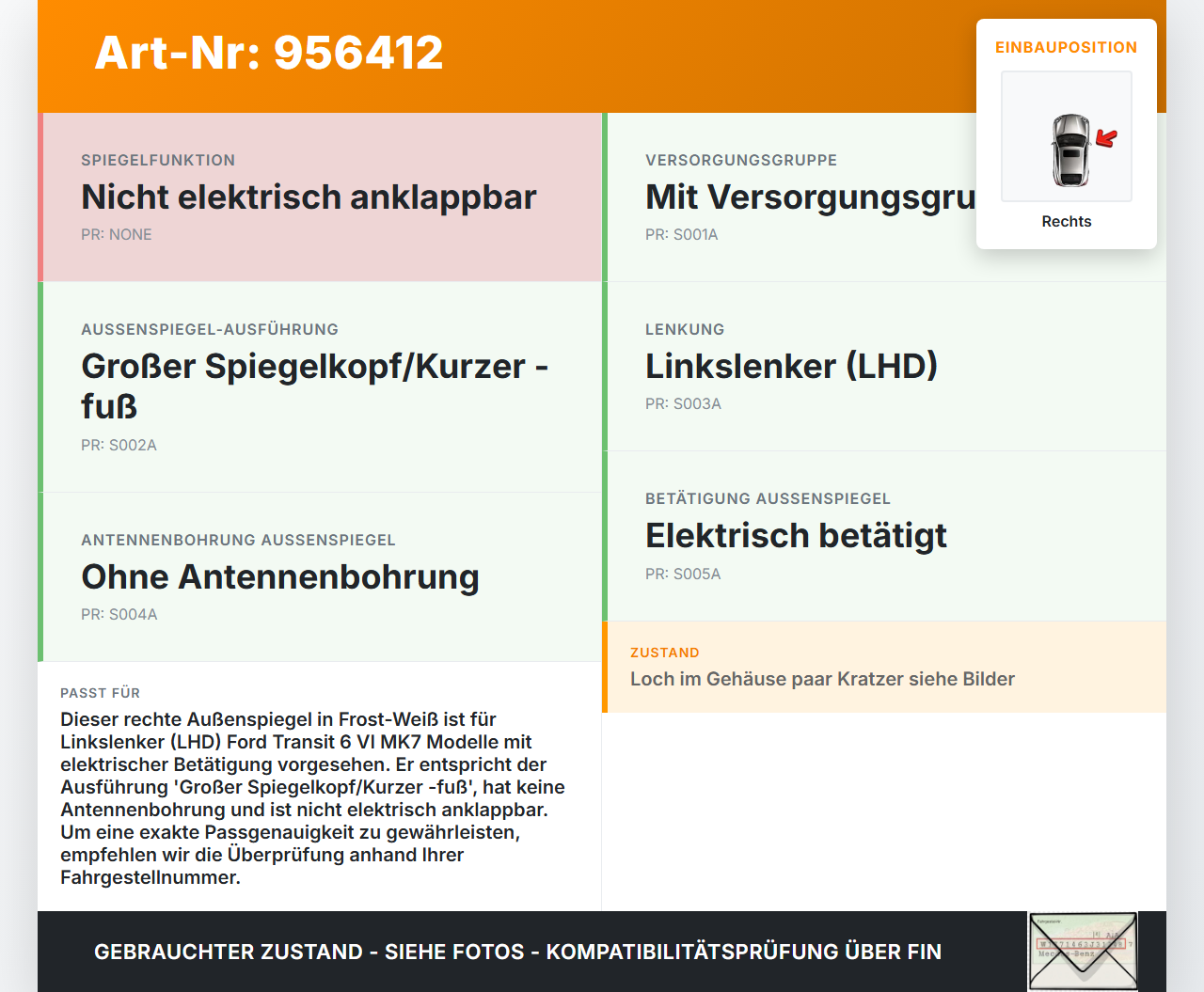
Task: Click the orange Zustand warning stripe
Action: tap(606, 667)
